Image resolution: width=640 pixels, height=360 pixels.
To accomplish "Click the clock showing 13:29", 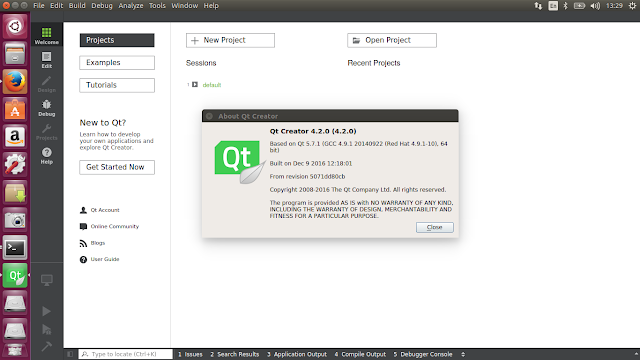I will (614, 6).
